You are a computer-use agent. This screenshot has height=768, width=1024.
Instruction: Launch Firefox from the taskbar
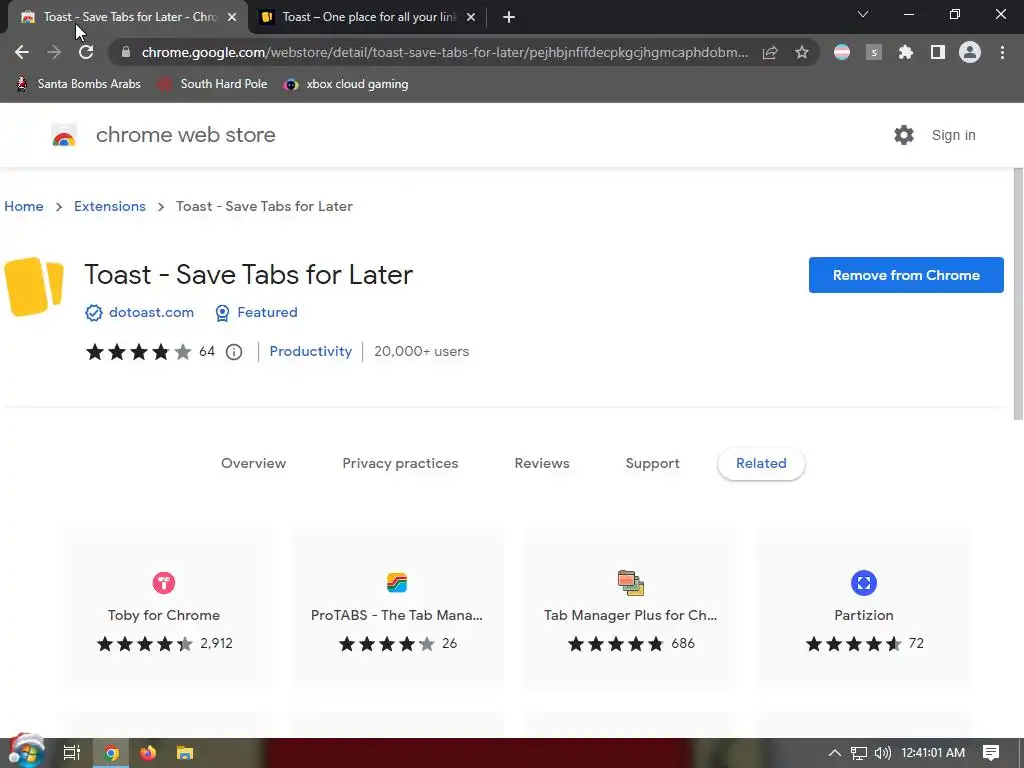click(148, 753)
